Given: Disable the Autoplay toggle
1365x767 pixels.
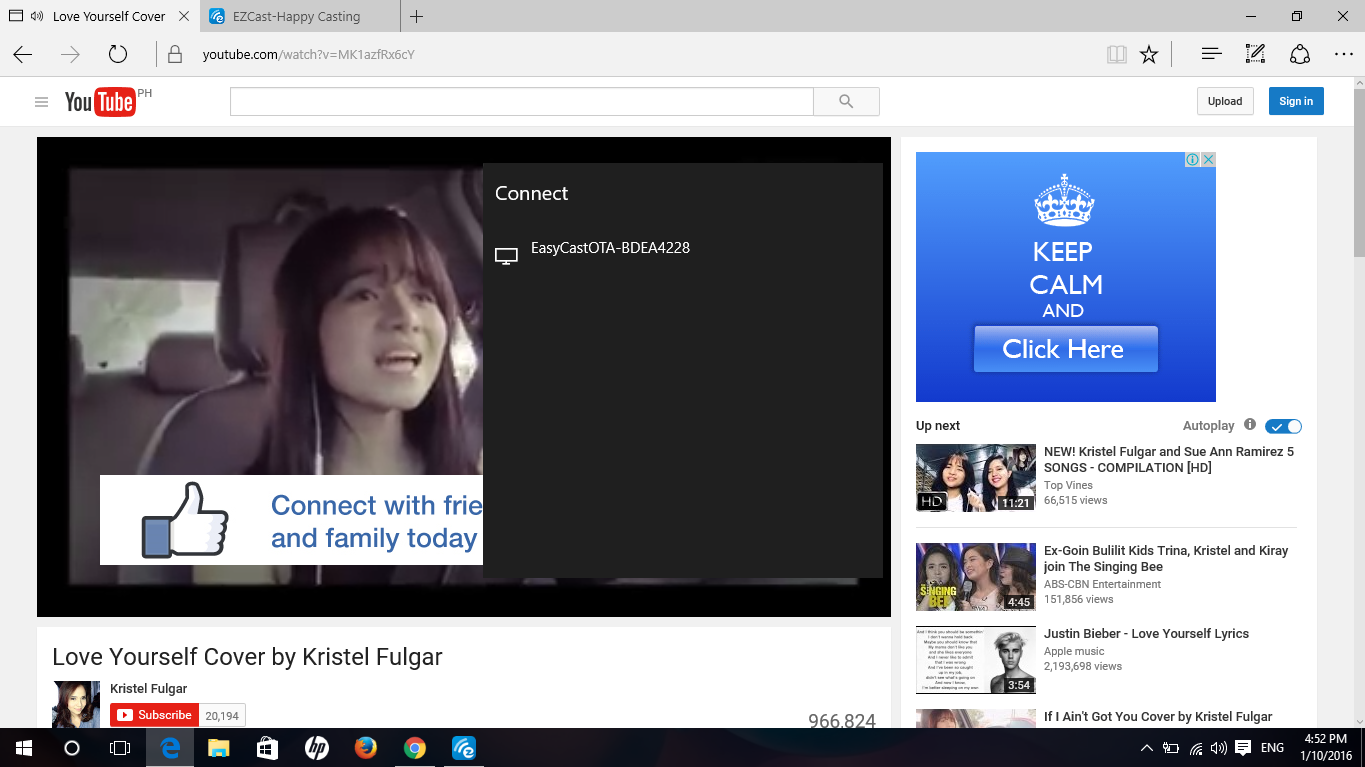Looking at the screenshot, I should point(1283,425).
